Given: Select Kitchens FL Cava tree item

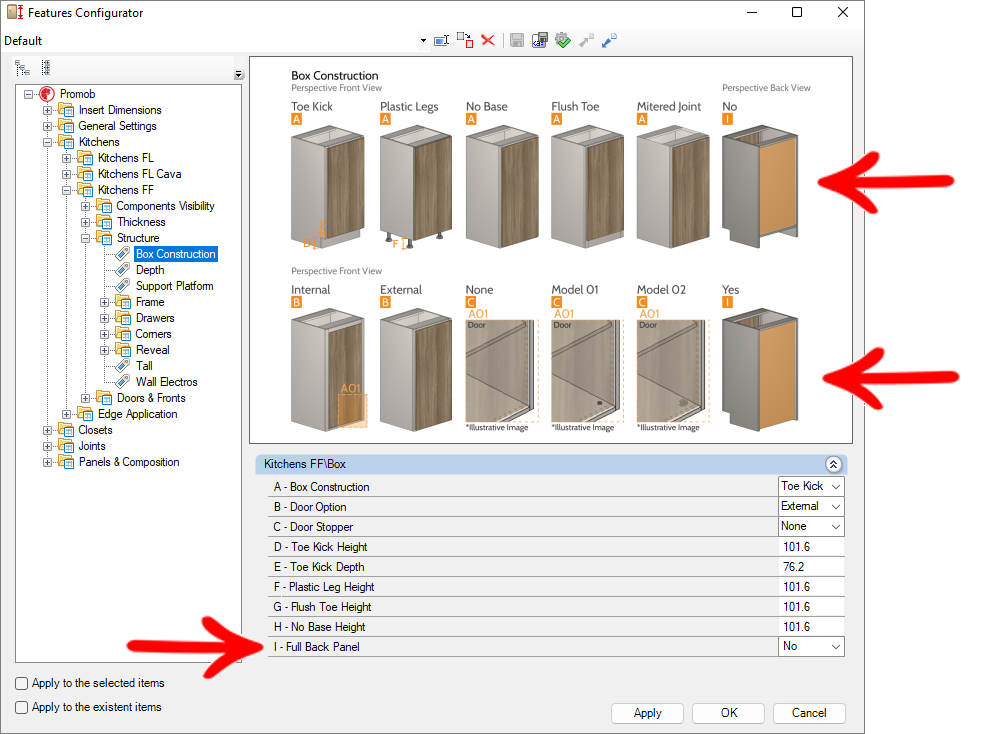Looking at the screenshot, I should pyautogui.click(x=140, y=174).
